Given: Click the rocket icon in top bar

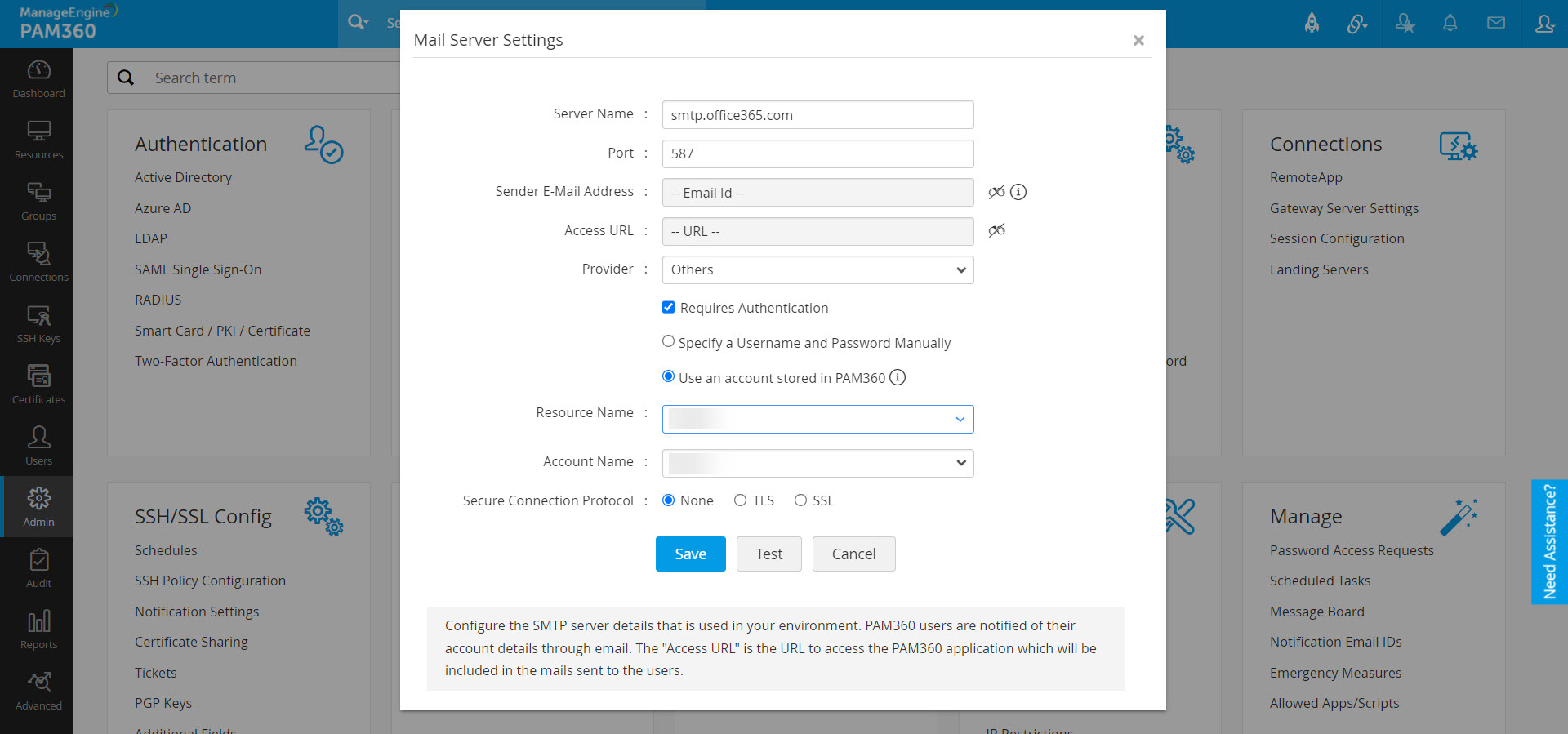Looking at the screenshot, I should [1312, 23].
